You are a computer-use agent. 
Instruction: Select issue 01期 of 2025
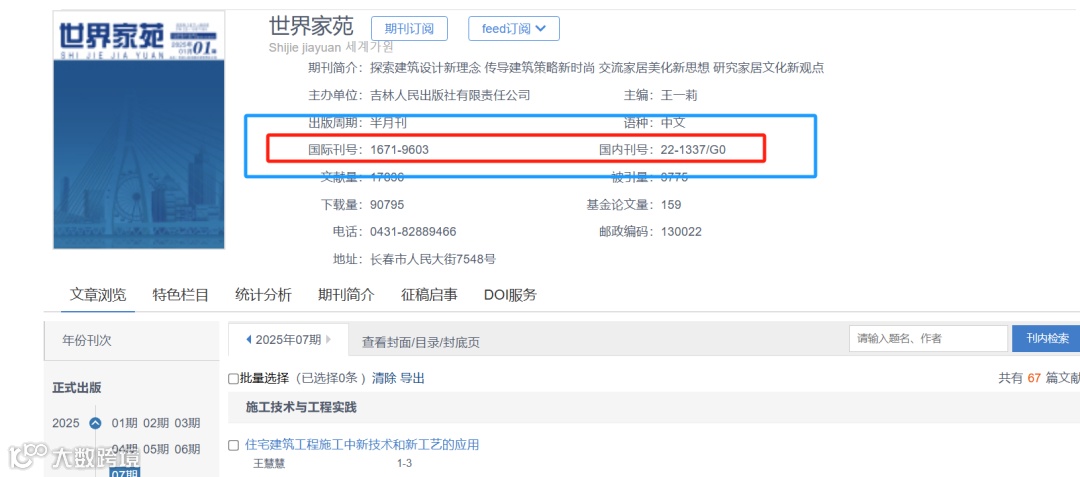[125, 423]
